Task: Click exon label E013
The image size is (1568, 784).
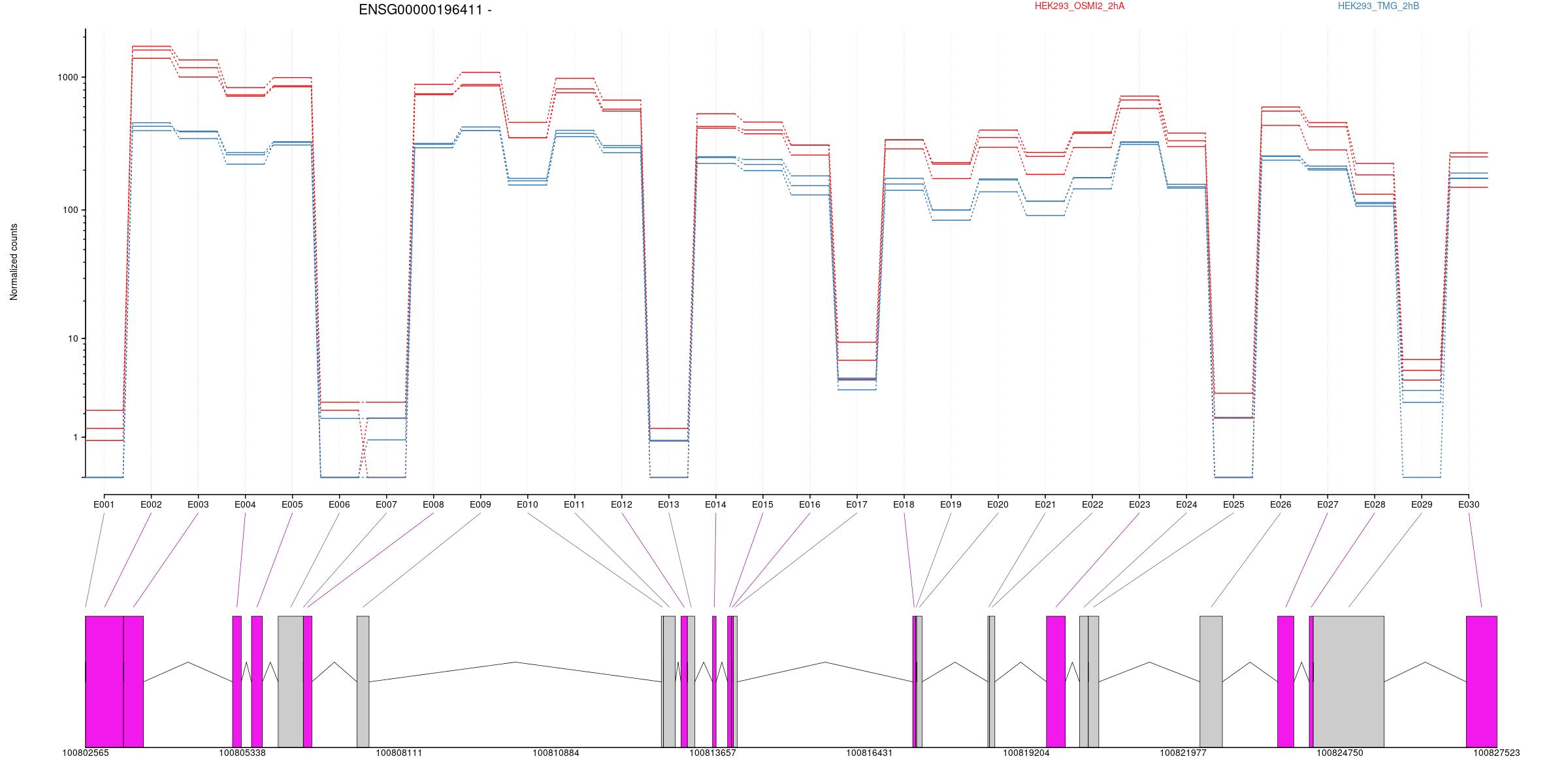Action: tap(668, 504)
